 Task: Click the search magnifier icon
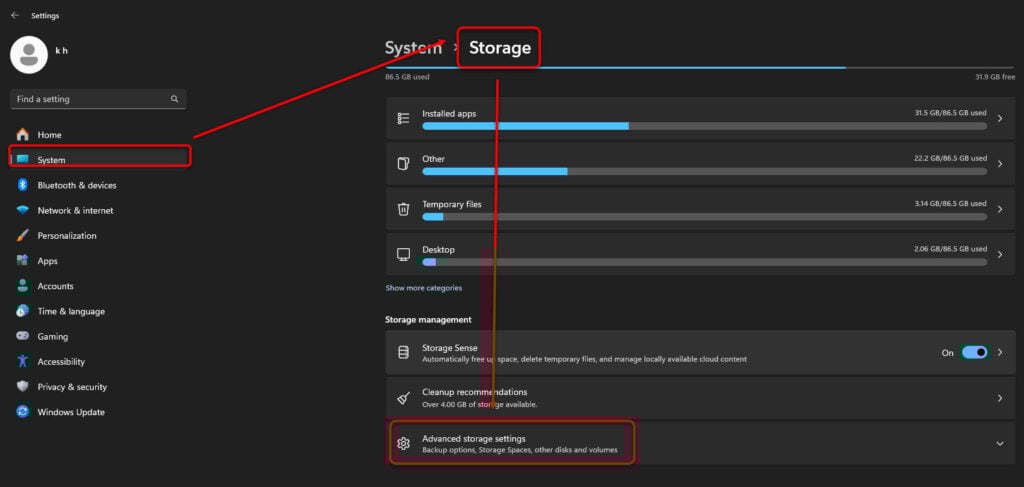tap(174, 99)
